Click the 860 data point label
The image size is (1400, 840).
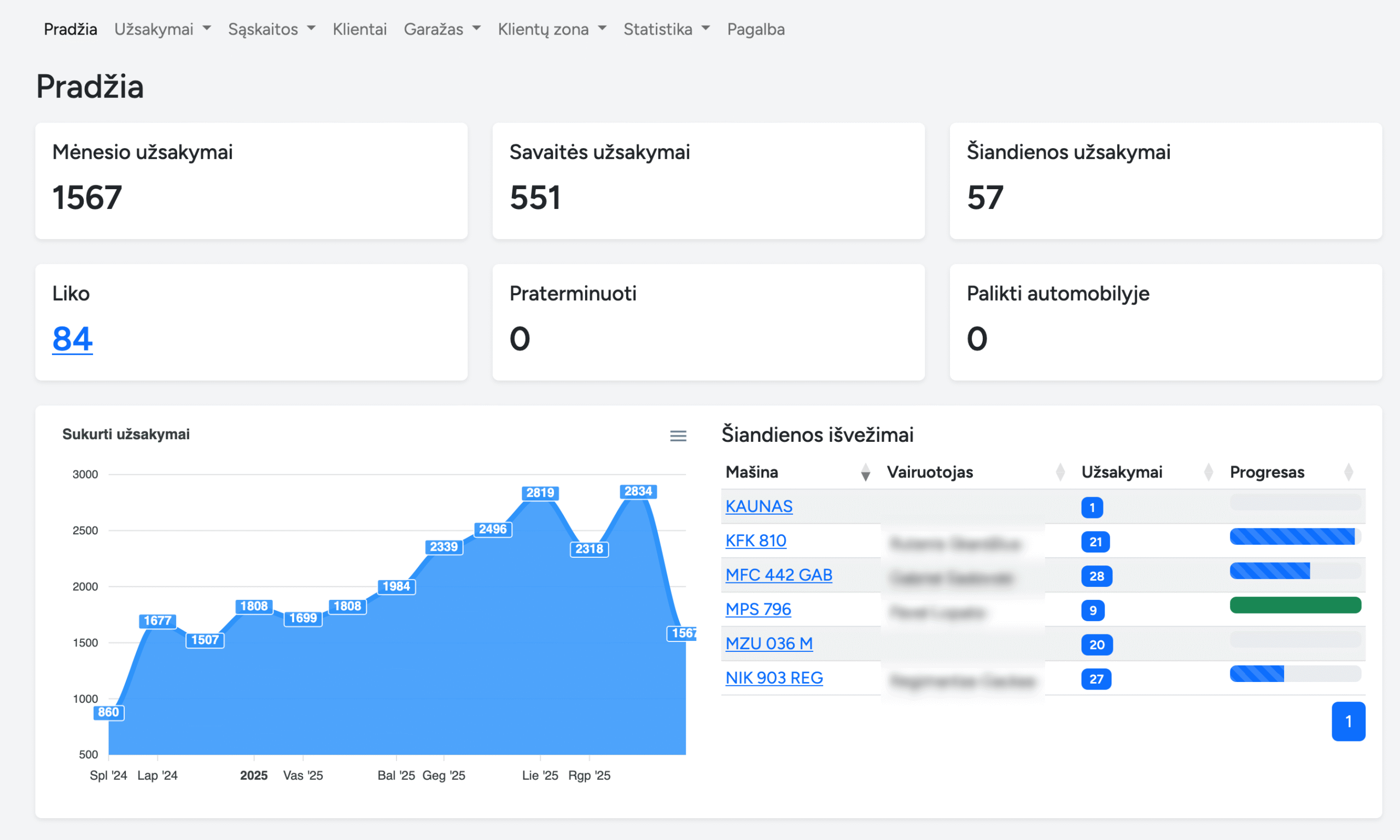(108, 712)
